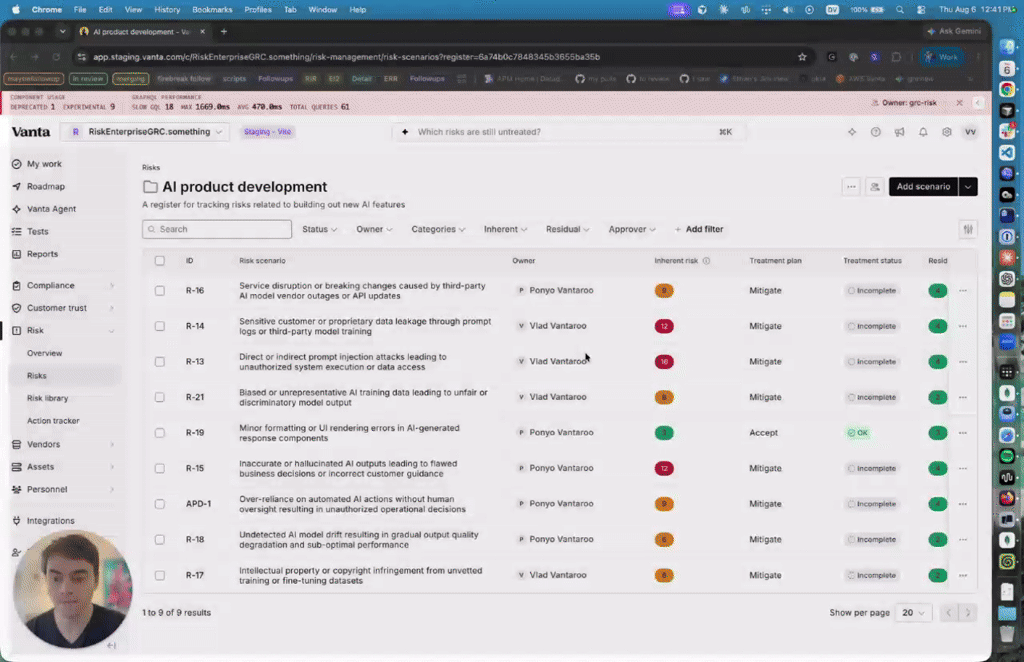Open Integrations in sidebar

[50, 521]
